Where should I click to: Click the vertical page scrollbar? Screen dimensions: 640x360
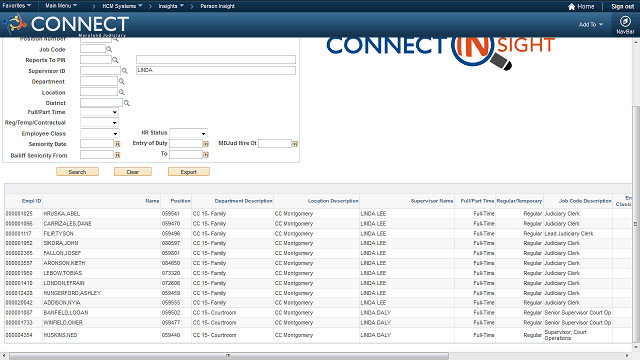tap(635, 224)
